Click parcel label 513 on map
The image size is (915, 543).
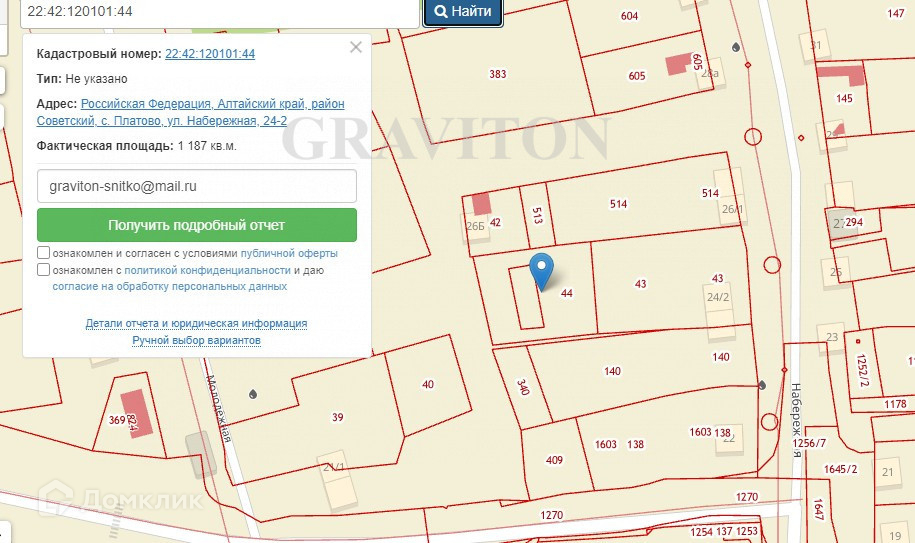[x=537, y=216]
